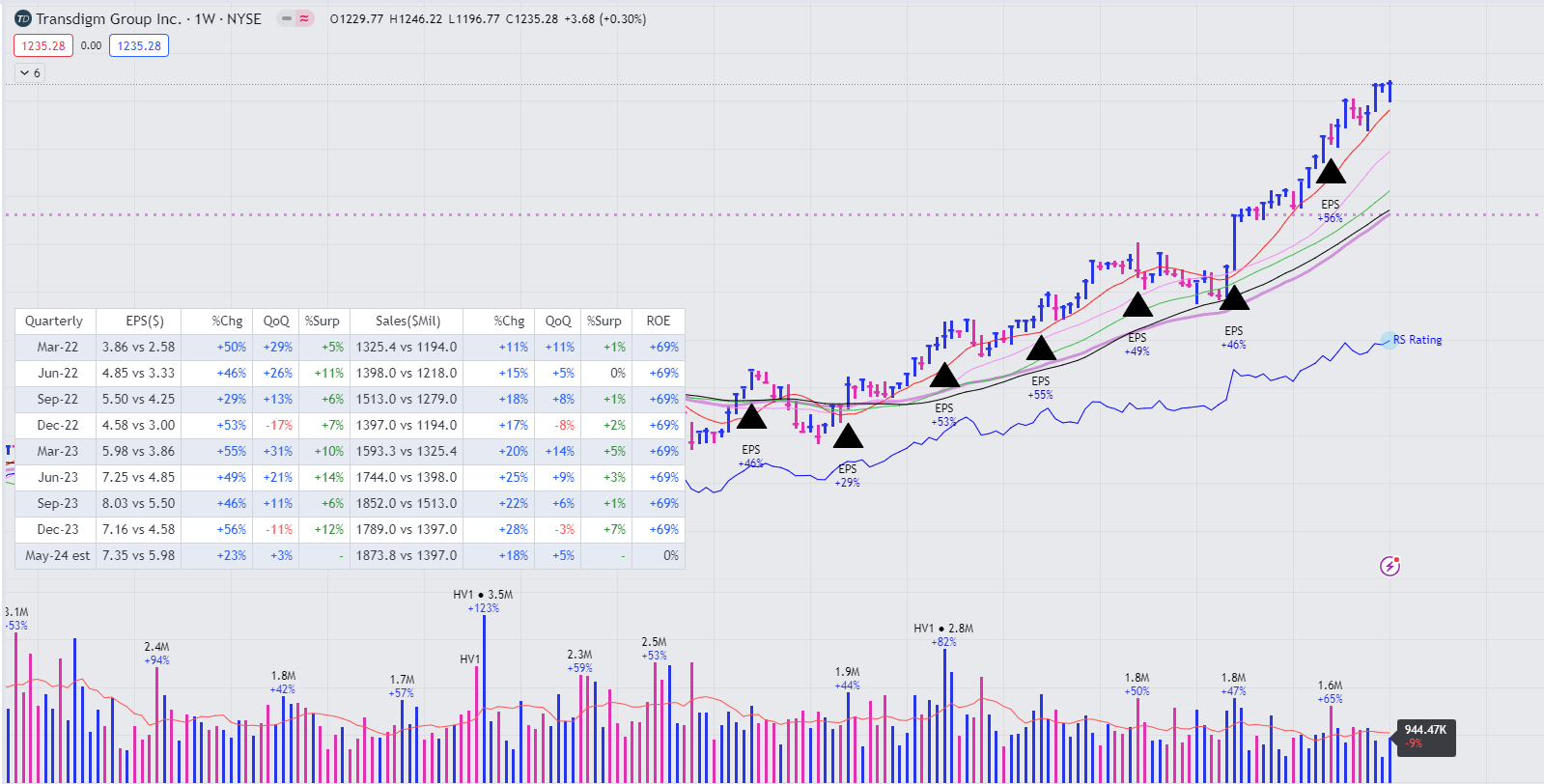This screenshot has height=784, width=1544.
Task: Click the RS Rating label text
Action: pos(1418,340)
